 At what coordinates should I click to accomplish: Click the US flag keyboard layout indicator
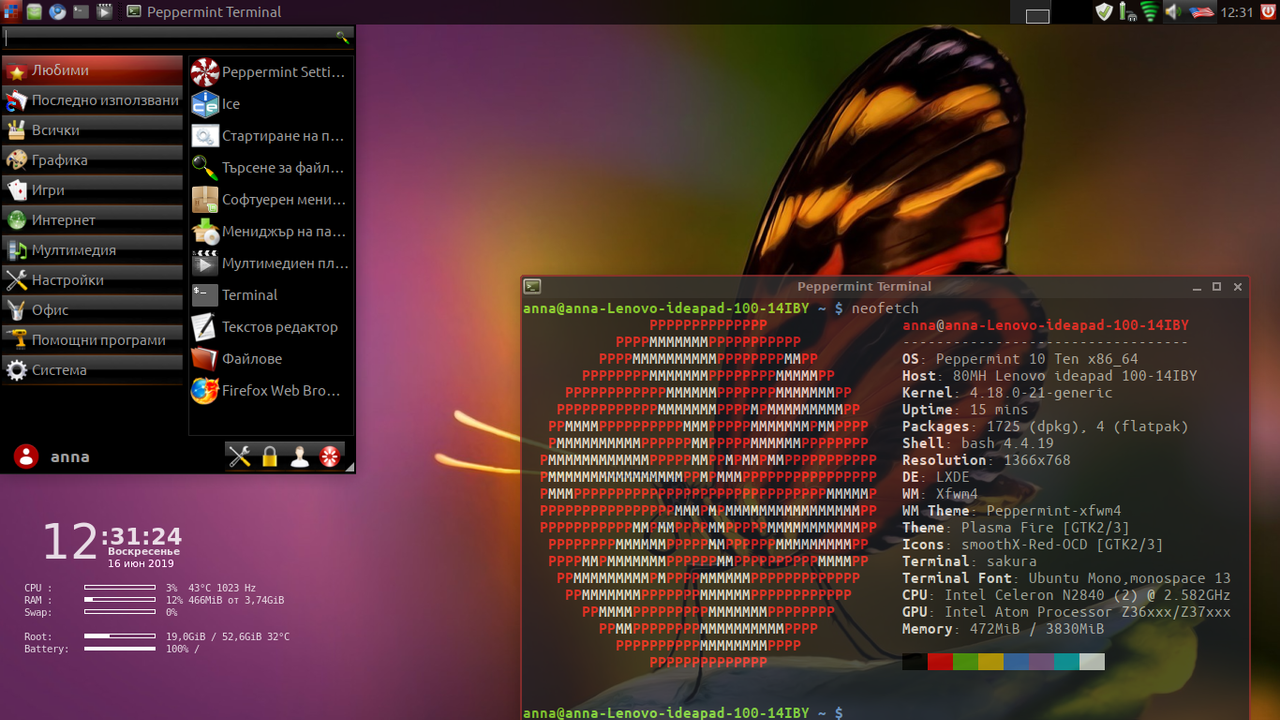pyautogui.click(x=1201, y=12)
